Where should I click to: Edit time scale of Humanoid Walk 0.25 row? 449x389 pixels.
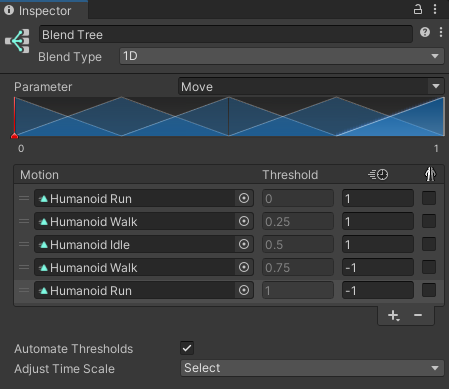[x=378, y=221]
